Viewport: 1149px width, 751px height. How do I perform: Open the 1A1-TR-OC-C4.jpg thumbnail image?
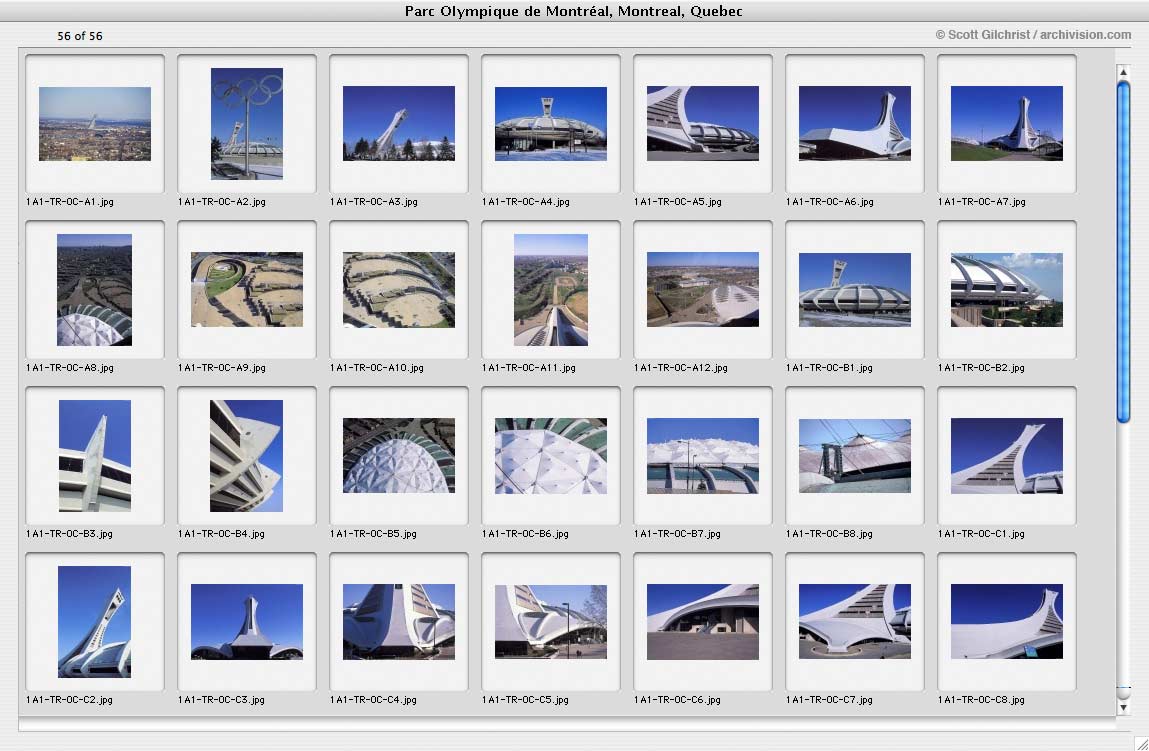click(x=399, y=622)
